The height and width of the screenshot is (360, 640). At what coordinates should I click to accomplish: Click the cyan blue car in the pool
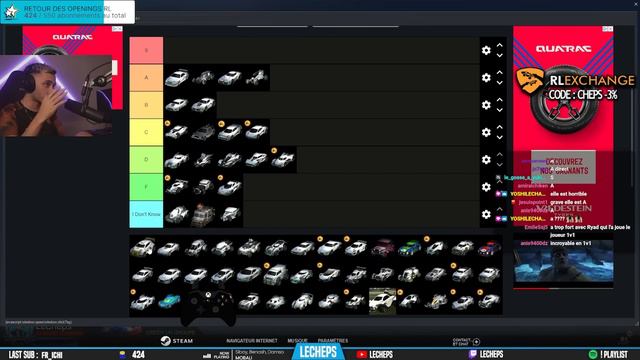pos(169,302)
